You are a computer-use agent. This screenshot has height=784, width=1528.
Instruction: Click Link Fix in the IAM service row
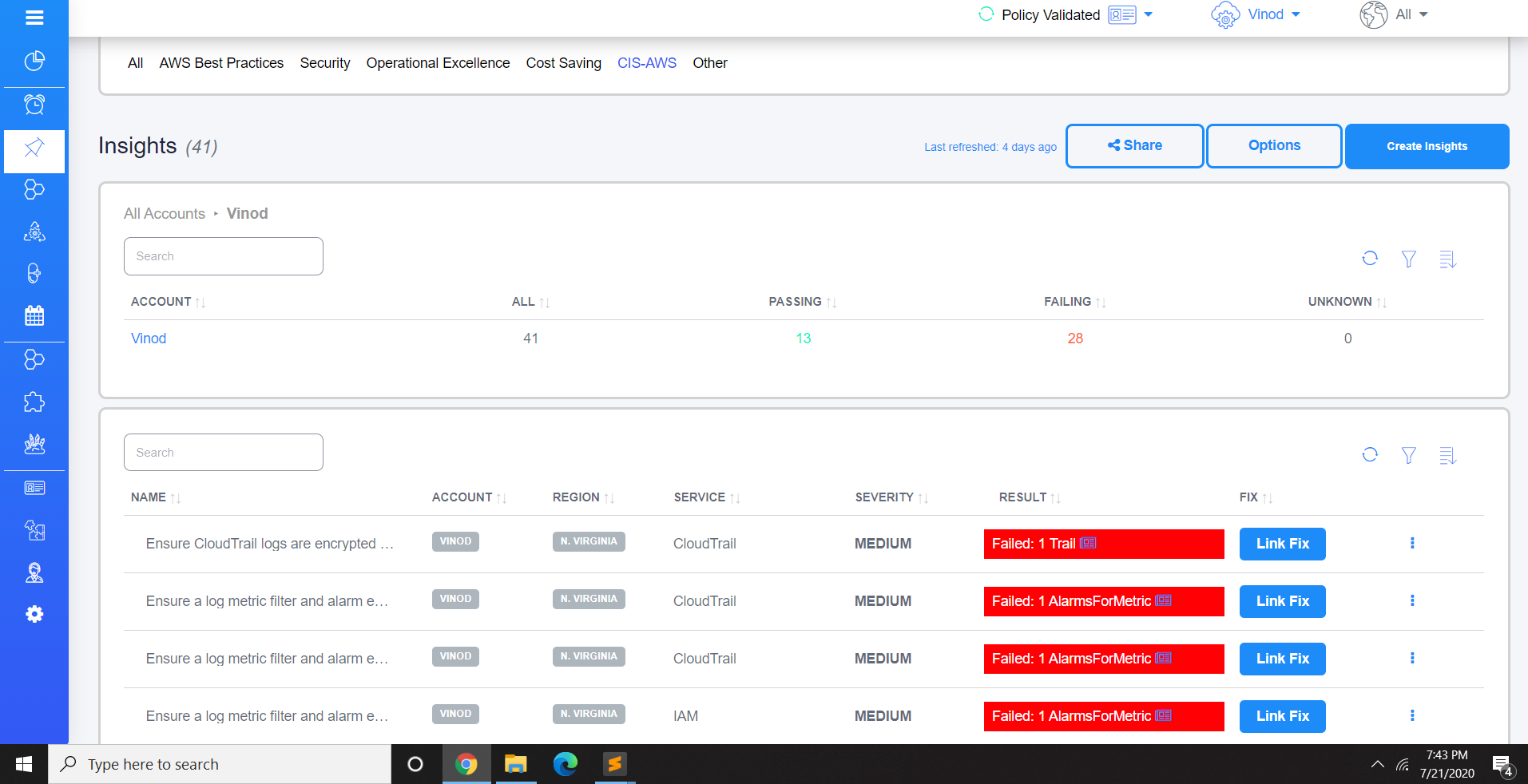[1282, 716]
